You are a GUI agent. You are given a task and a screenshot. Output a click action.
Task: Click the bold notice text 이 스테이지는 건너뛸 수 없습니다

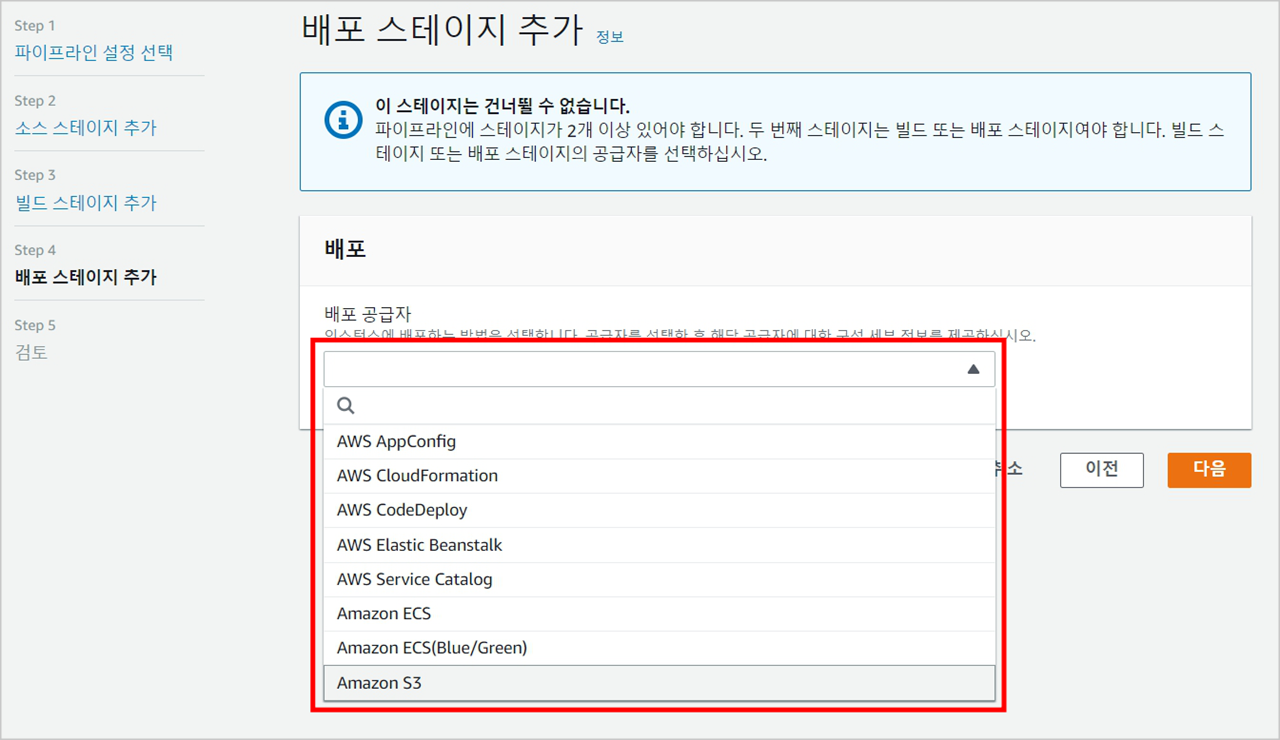502,107
